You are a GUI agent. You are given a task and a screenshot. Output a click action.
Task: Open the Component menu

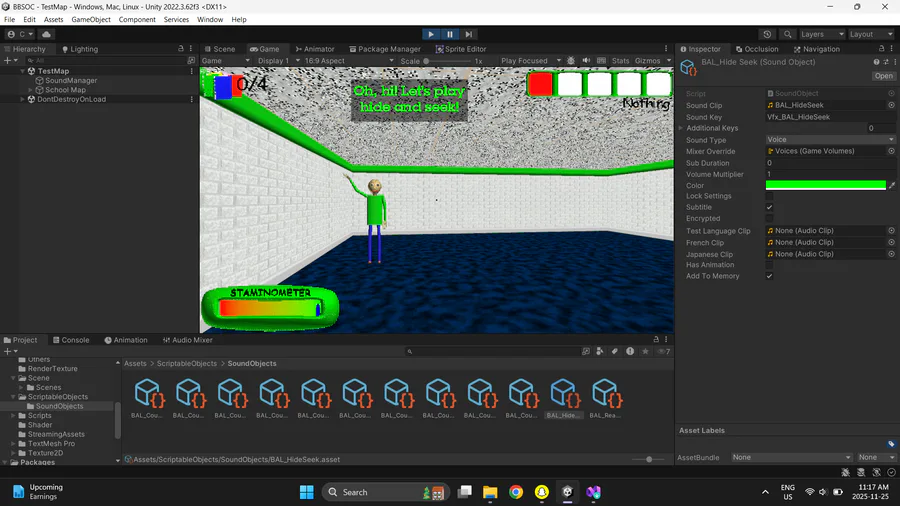[137, 20]
